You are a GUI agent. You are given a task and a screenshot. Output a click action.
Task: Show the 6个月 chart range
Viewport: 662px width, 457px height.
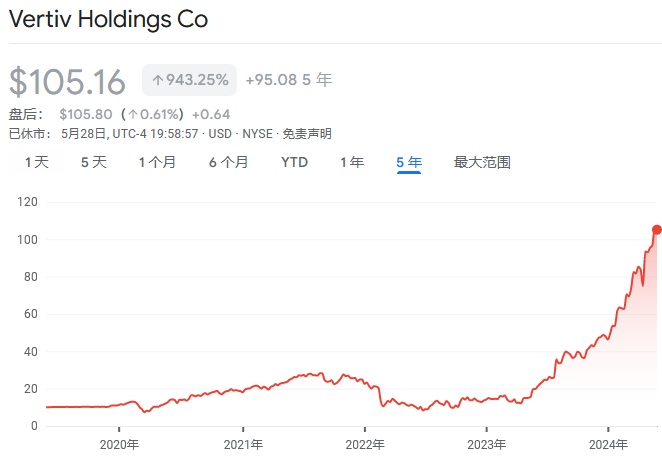(228, 162)
